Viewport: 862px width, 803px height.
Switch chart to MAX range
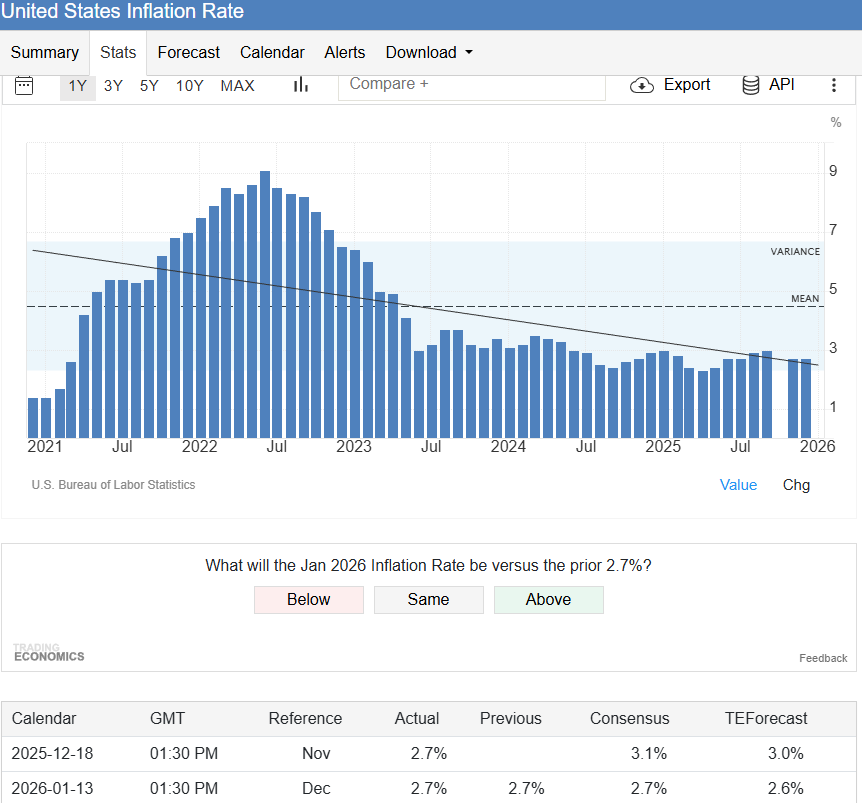pos(237,86)
